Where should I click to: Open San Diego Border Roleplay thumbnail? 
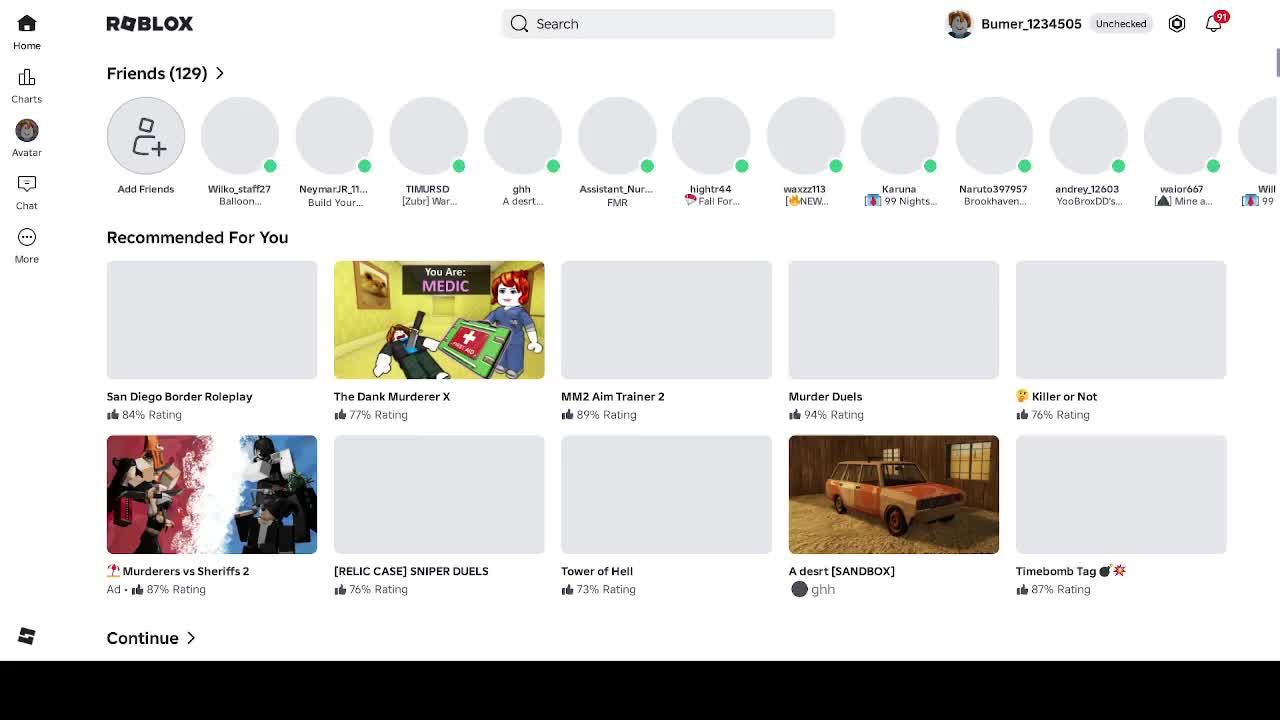click(x=212, y=320)
